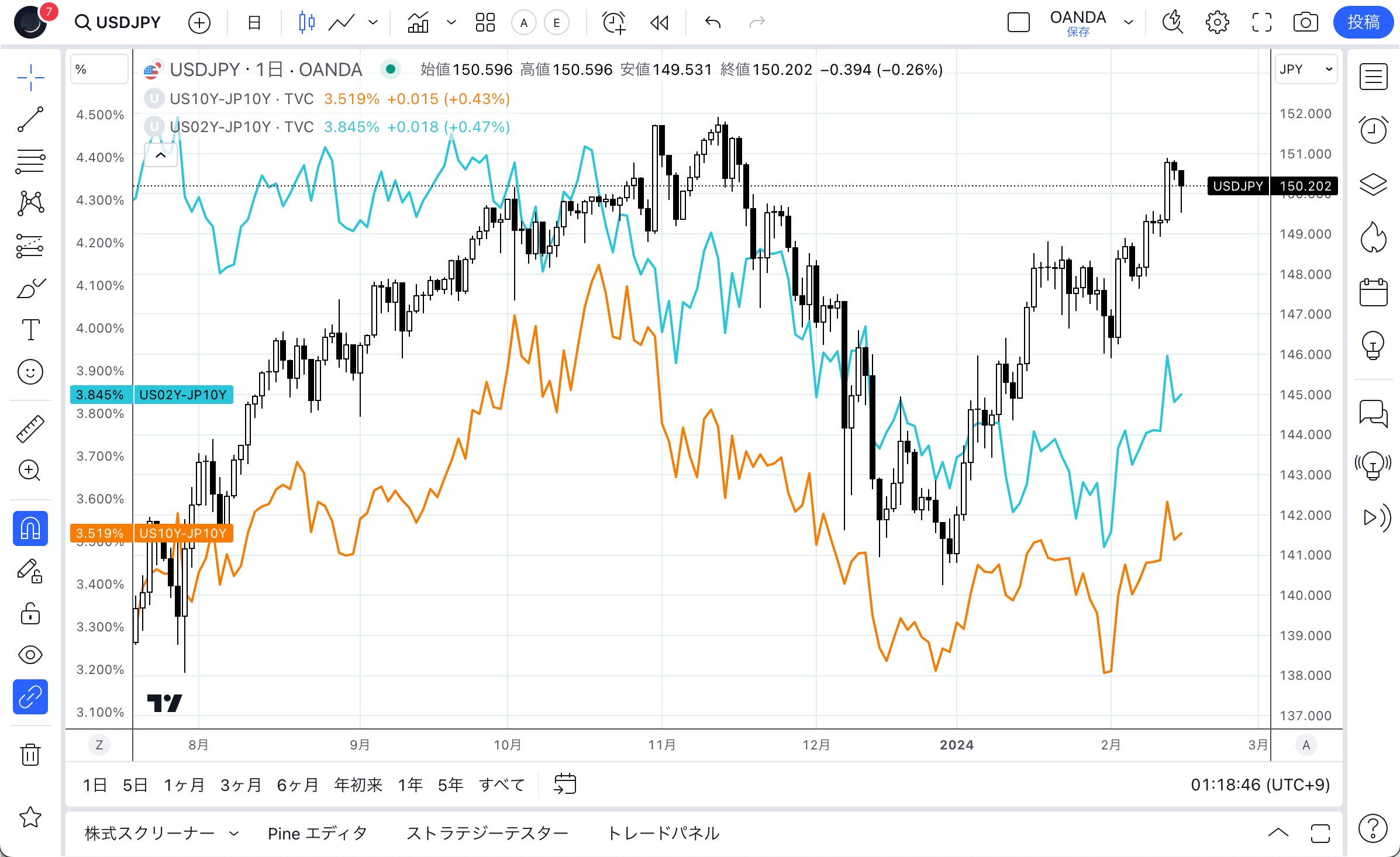Open the USDJPY symbol search

[x=118, y=22]
